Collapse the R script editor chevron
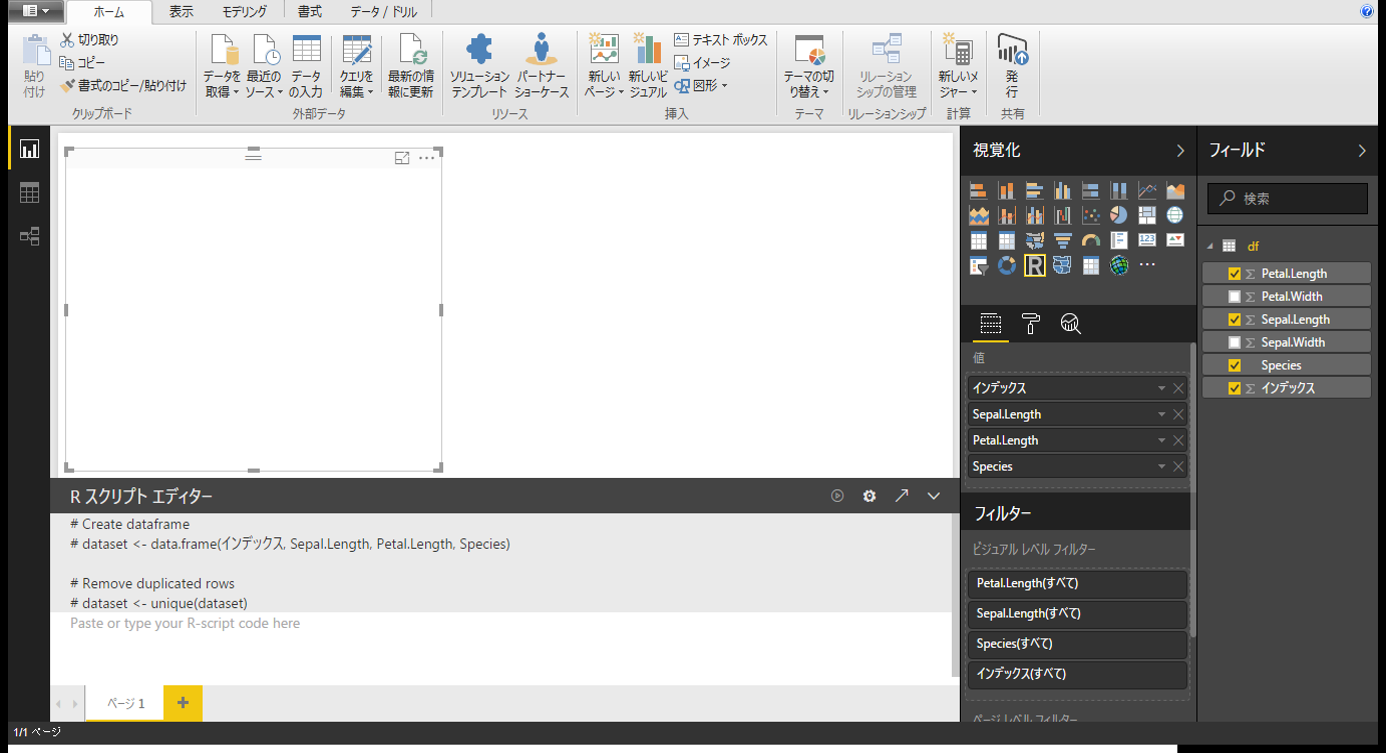1386x753 pixels. pyautogui.click(x=933, y=495)
